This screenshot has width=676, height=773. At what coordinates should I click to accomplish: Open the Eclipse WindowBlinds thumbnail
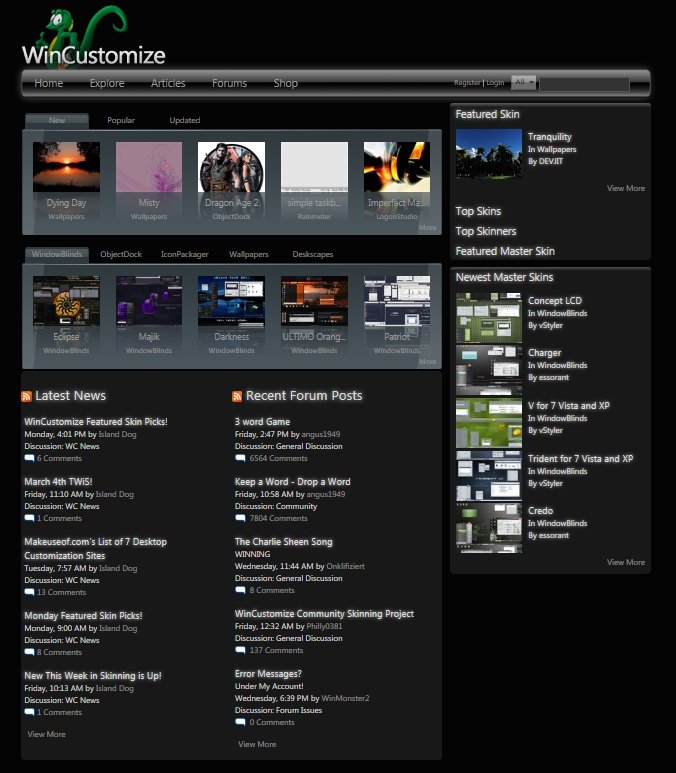coord(66,301)
